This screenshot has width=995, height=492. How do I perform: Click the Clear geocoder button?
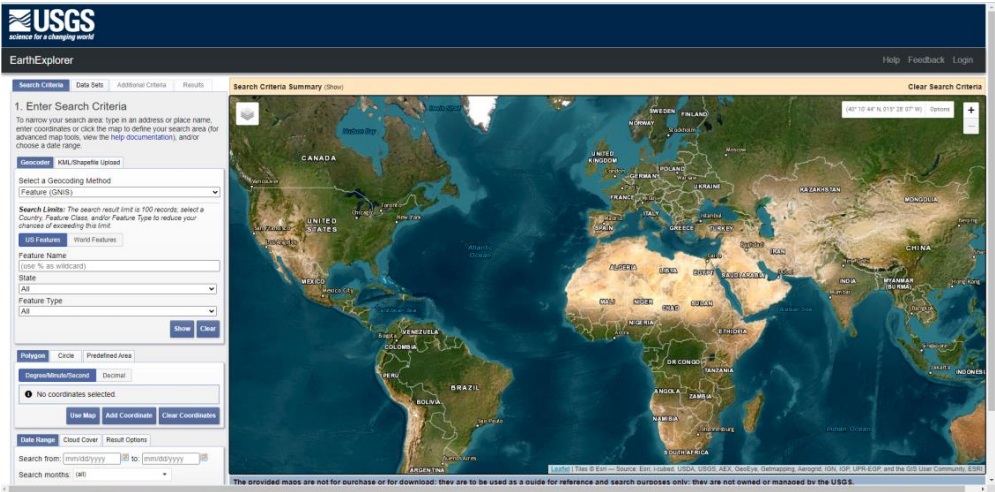tap(208, 329)
